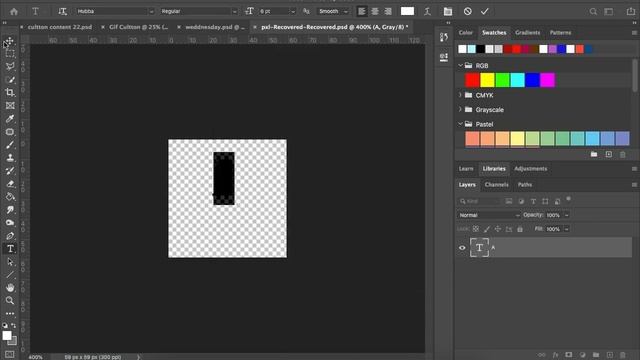This screenshot has height=360, width=640.
Task: Toggle lock position icon
Action: point(498,229)
